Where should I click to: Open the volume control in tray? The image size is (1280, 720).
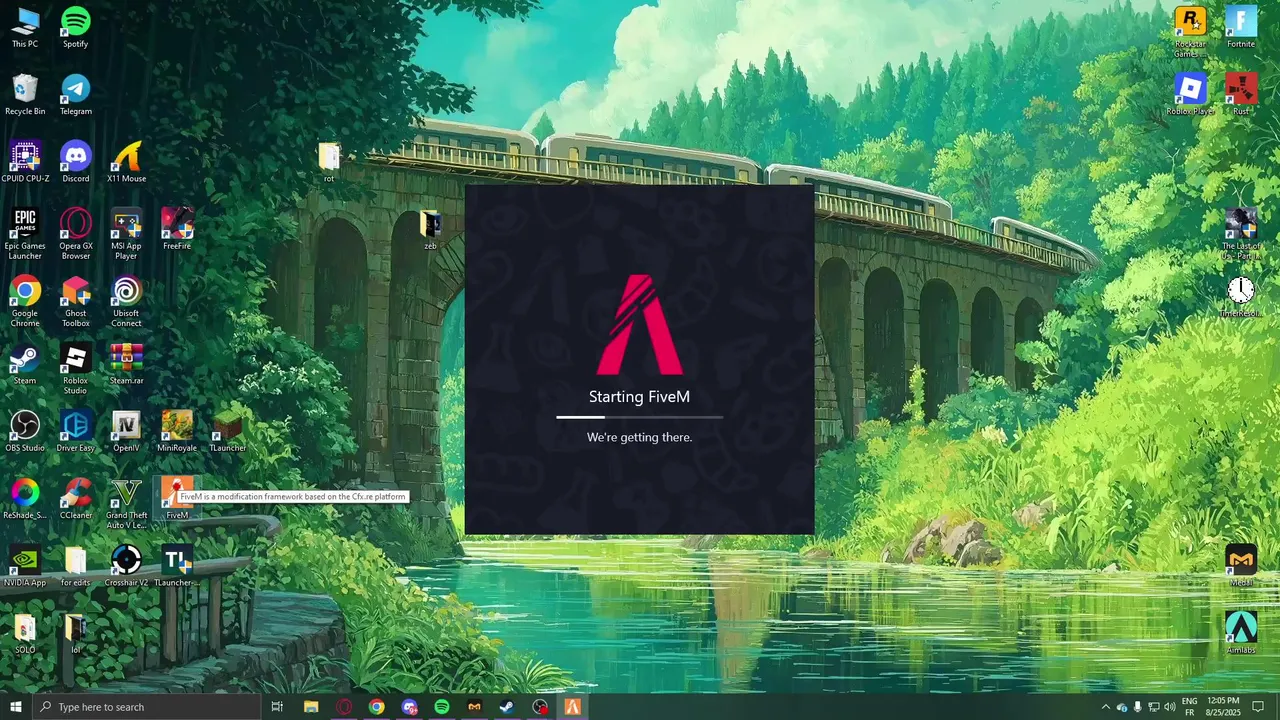pos(1169,707)
